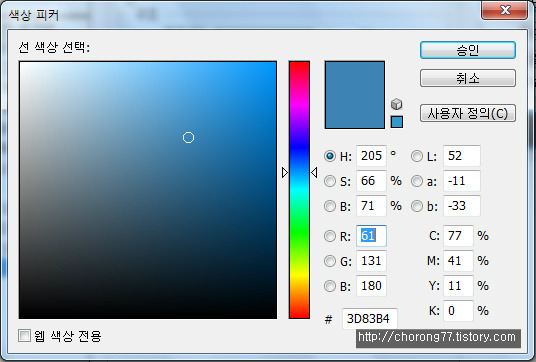Click the small web-safe color swatch
This screenshot has width=536, height=362.
tap(397, 122)
